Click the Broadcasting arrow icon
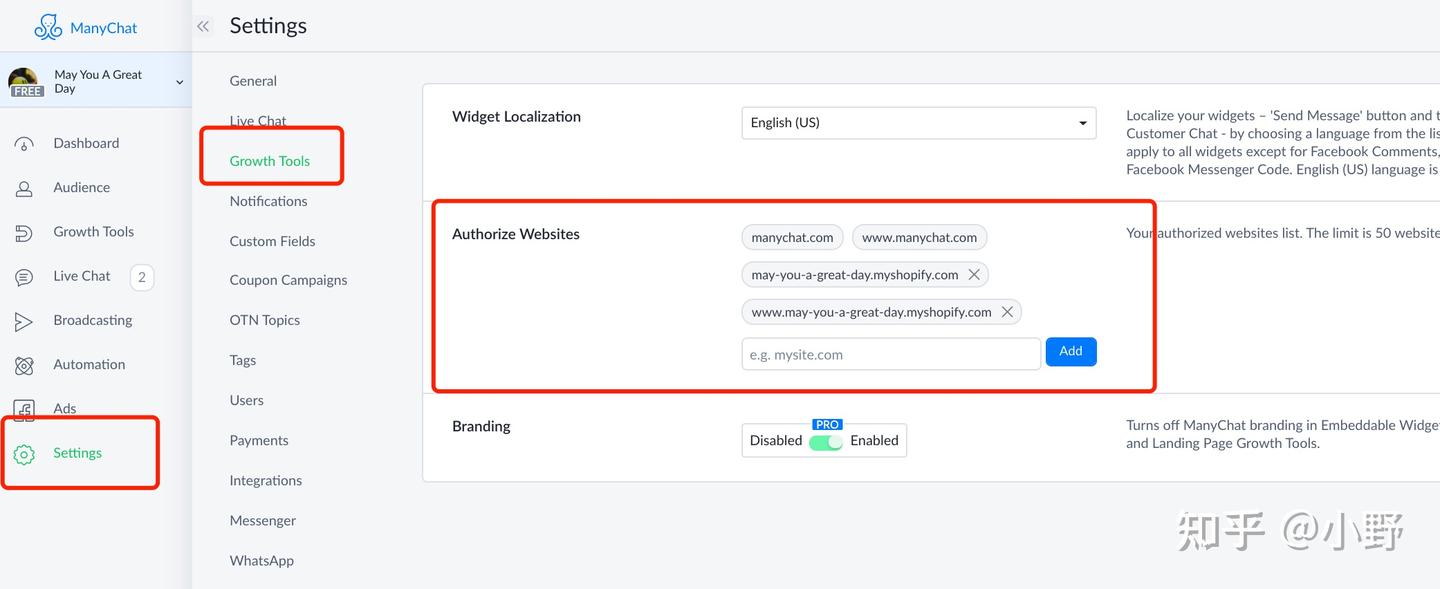The width and height of the screenshot is (1440, 589). (x=24, y=321)
